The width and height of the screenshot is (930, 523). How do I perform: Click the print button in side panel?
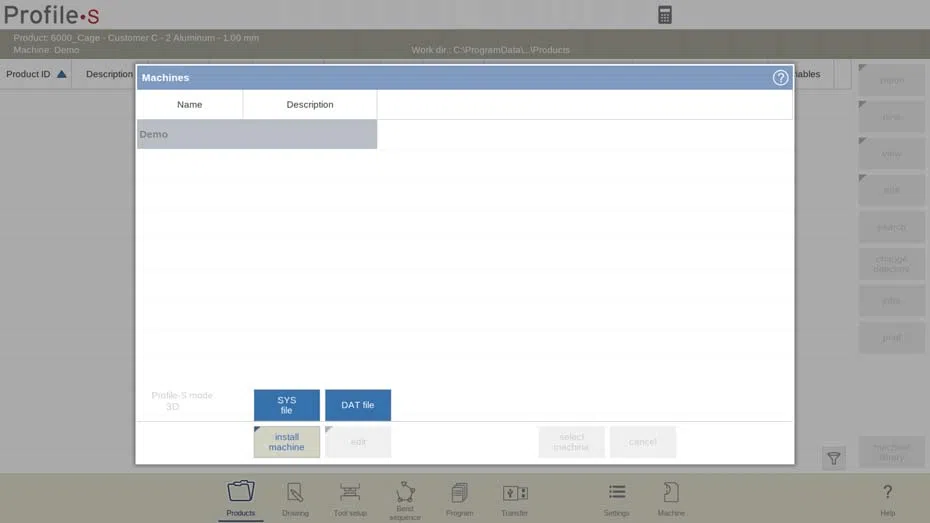coord(891,337)
